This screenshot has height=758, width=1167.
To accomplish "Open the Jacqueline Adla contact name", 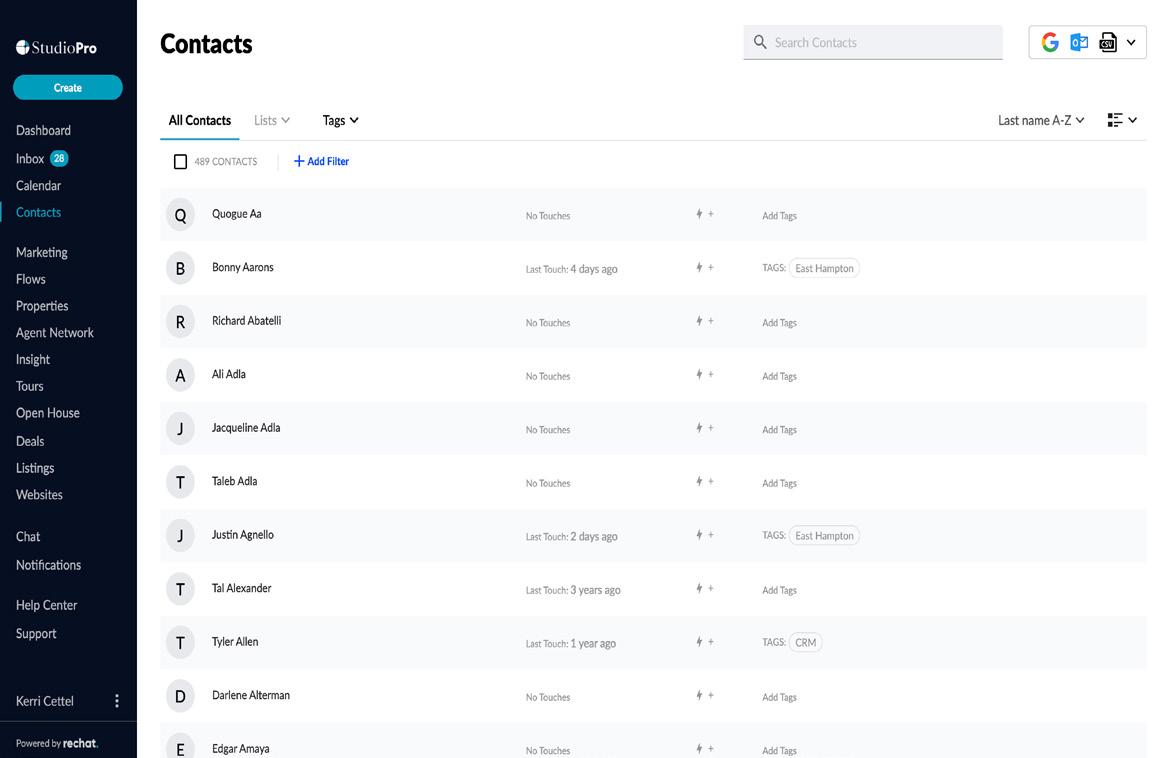I will [x=246, y=428].
